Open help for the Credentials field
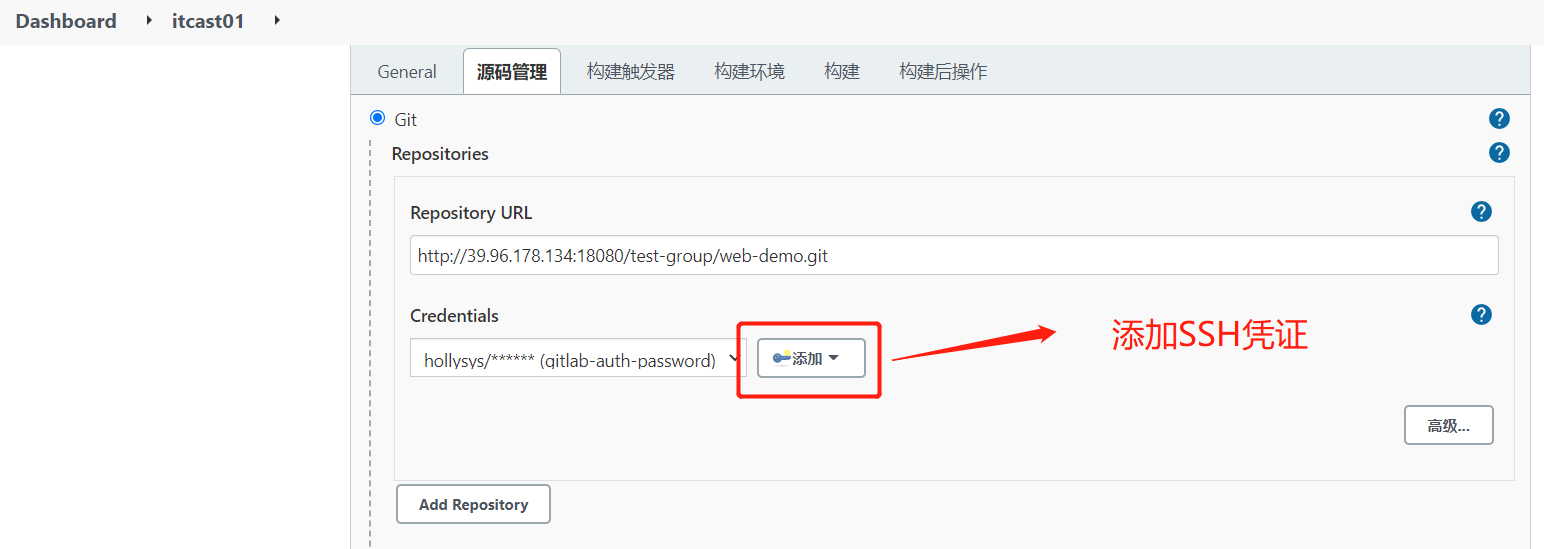The height and width of the screenshot is (549, 1544). click(x=1481, y=315)
